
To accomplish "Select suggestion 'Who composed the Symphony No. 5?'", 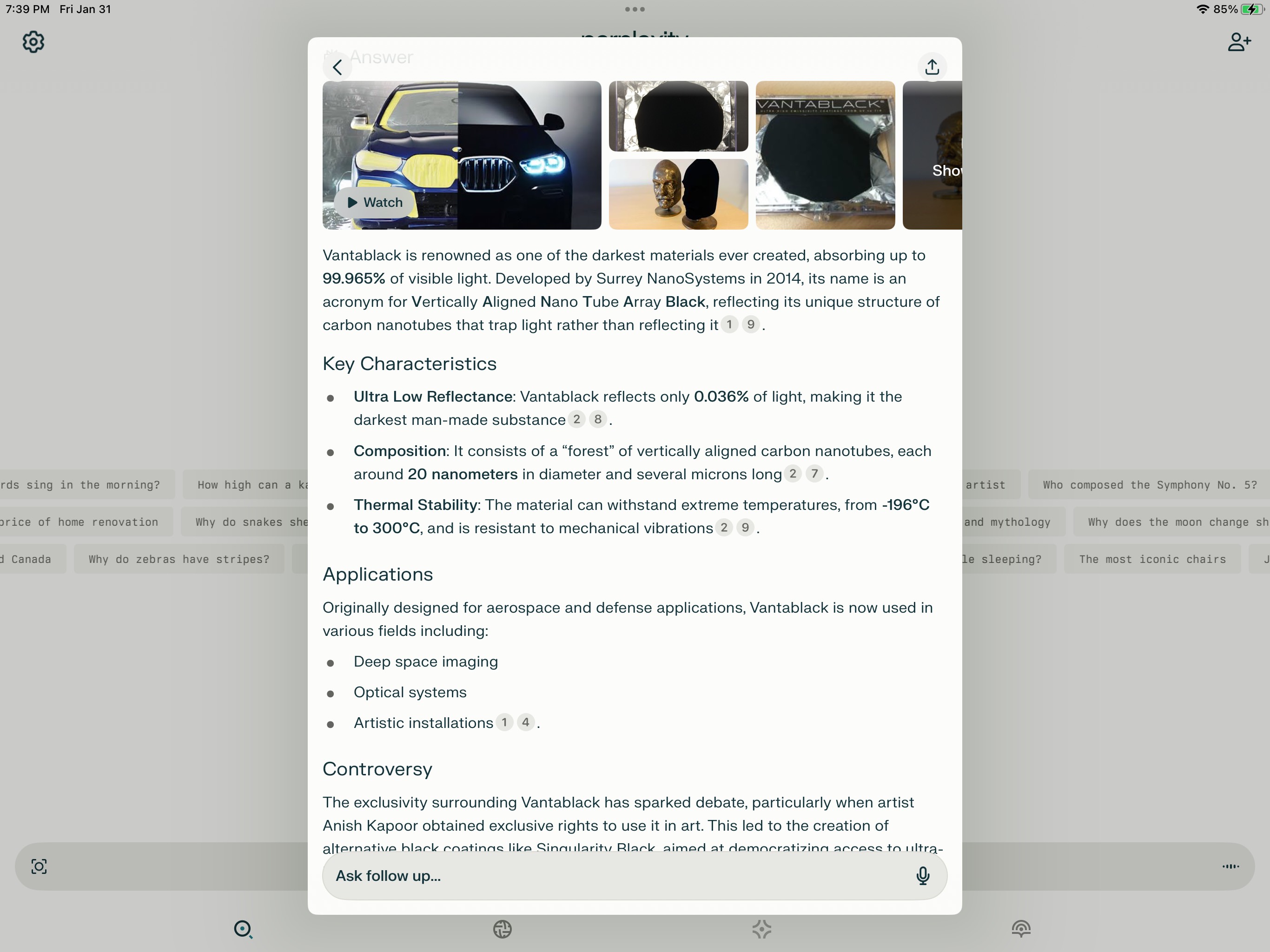I will pos(1149,485).
